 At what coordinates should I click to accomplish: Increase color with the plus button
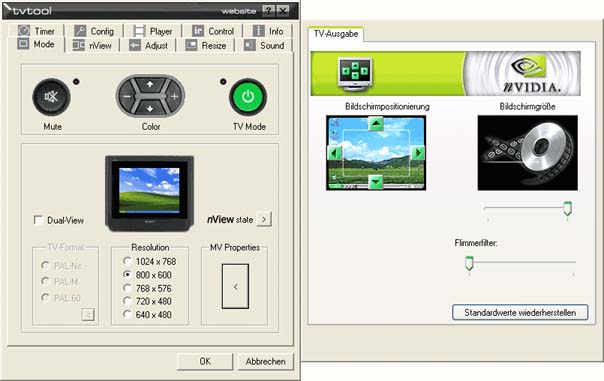coord(174,96)
